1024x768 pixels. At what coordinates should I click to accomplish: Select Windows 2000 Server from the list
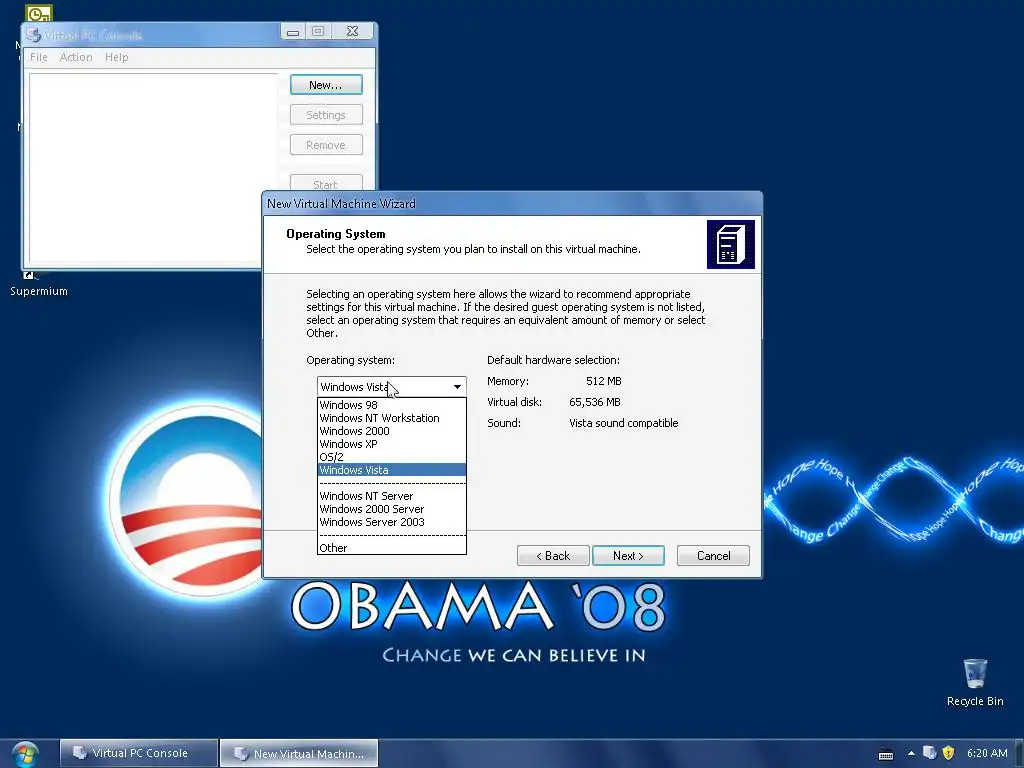pos(392,509)
